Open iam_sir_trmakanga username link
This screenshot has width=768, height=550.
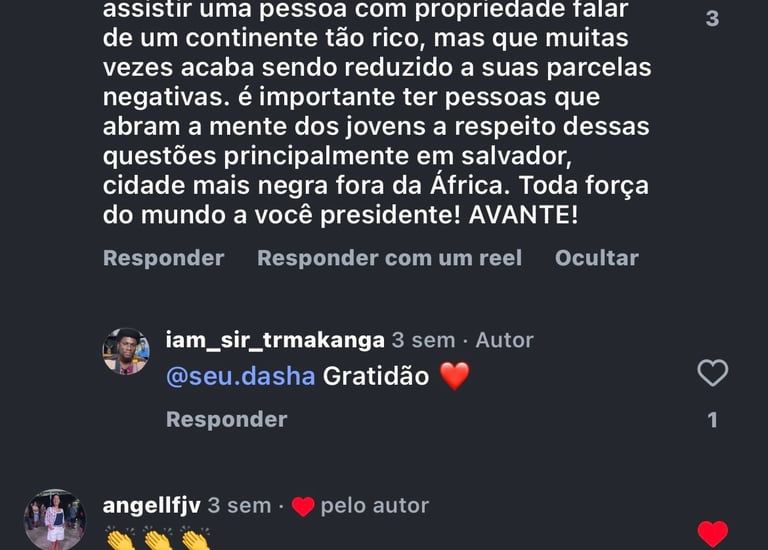[x=274, y=340]
